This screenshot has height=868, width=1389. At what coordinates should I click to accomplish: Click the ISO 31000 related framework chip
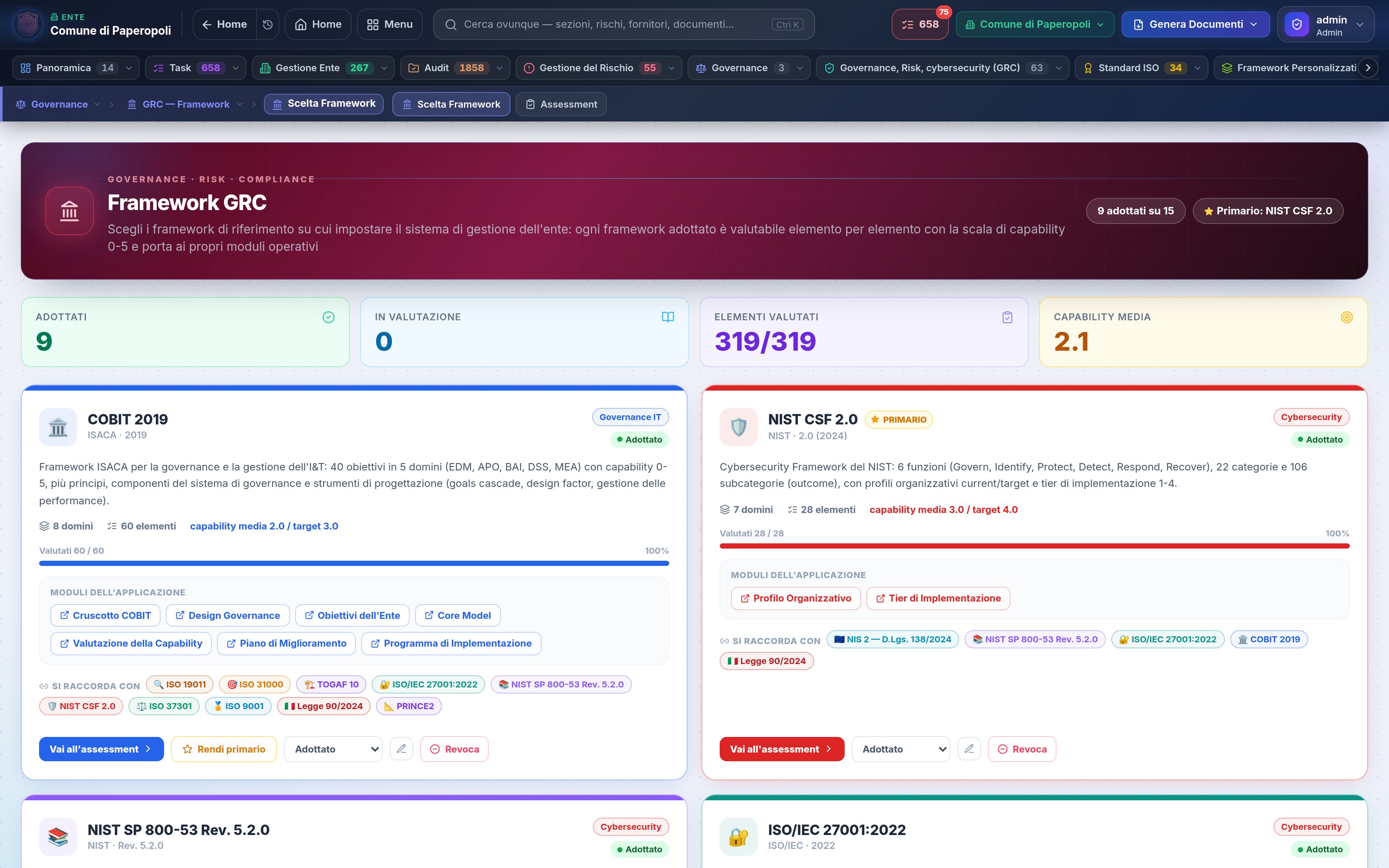tap(254, 684)
